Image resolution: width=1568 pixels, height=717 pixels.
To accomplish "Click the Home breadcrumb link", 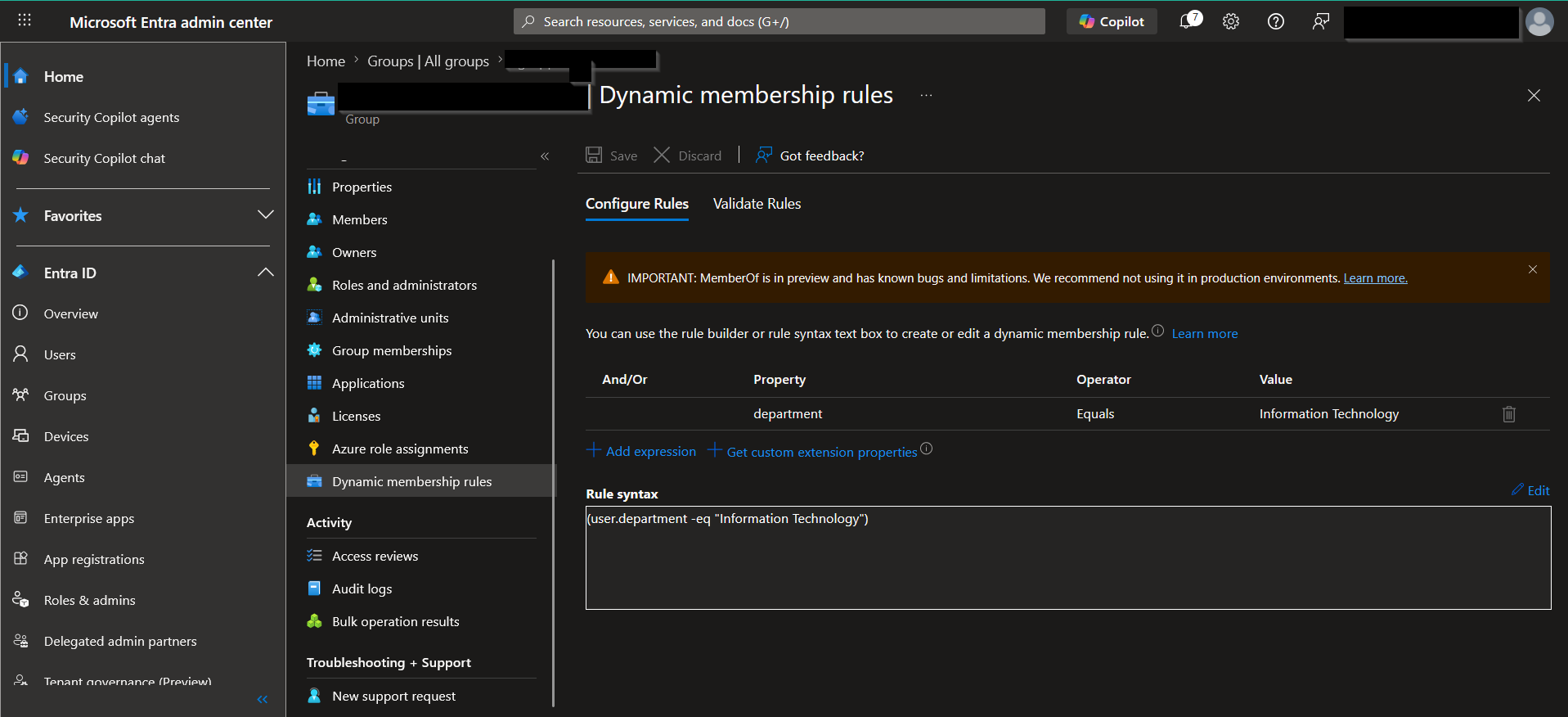I will point(326,61).
